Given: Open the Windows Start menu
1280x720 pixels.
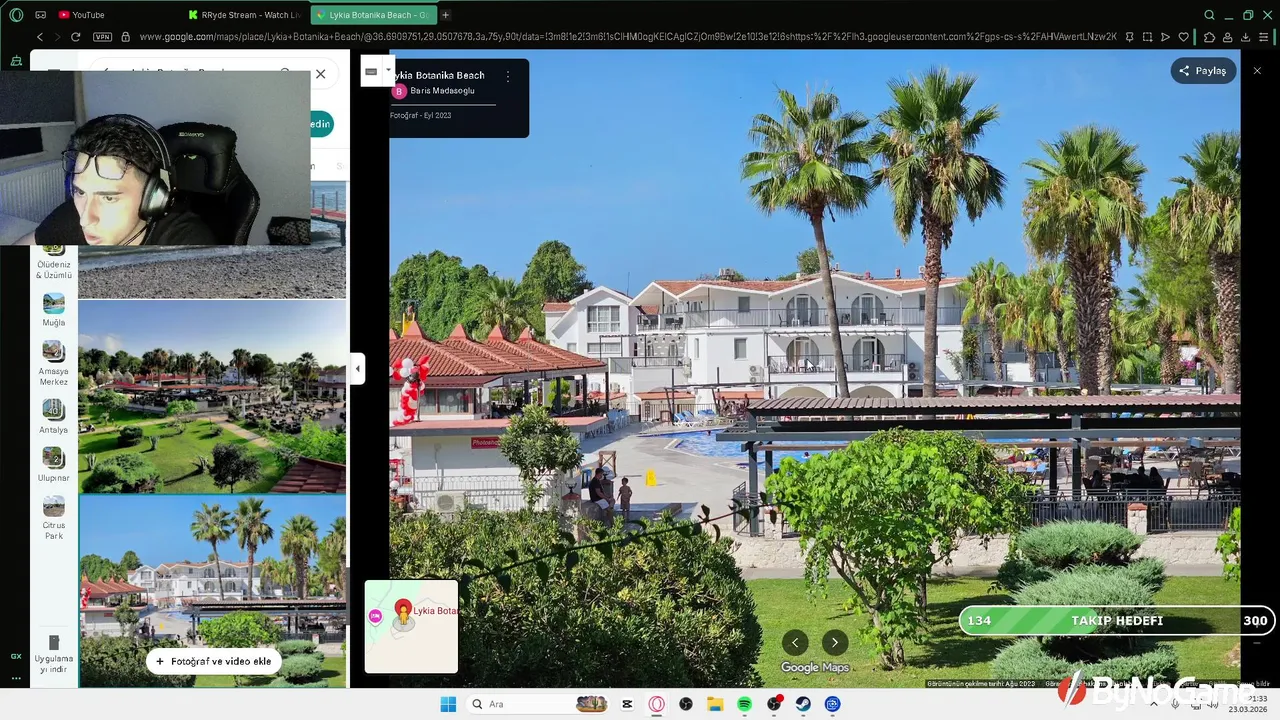Looking at the screenshot, I should [448, 704].
